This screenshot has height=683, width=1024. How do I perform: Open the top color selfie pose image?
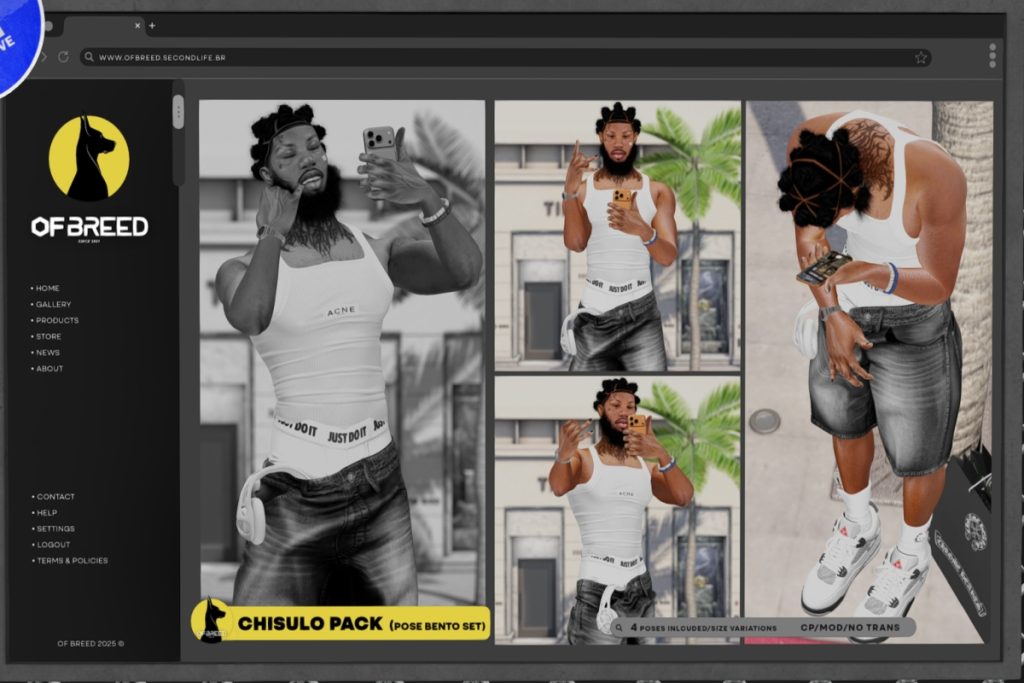click(618, 236)
